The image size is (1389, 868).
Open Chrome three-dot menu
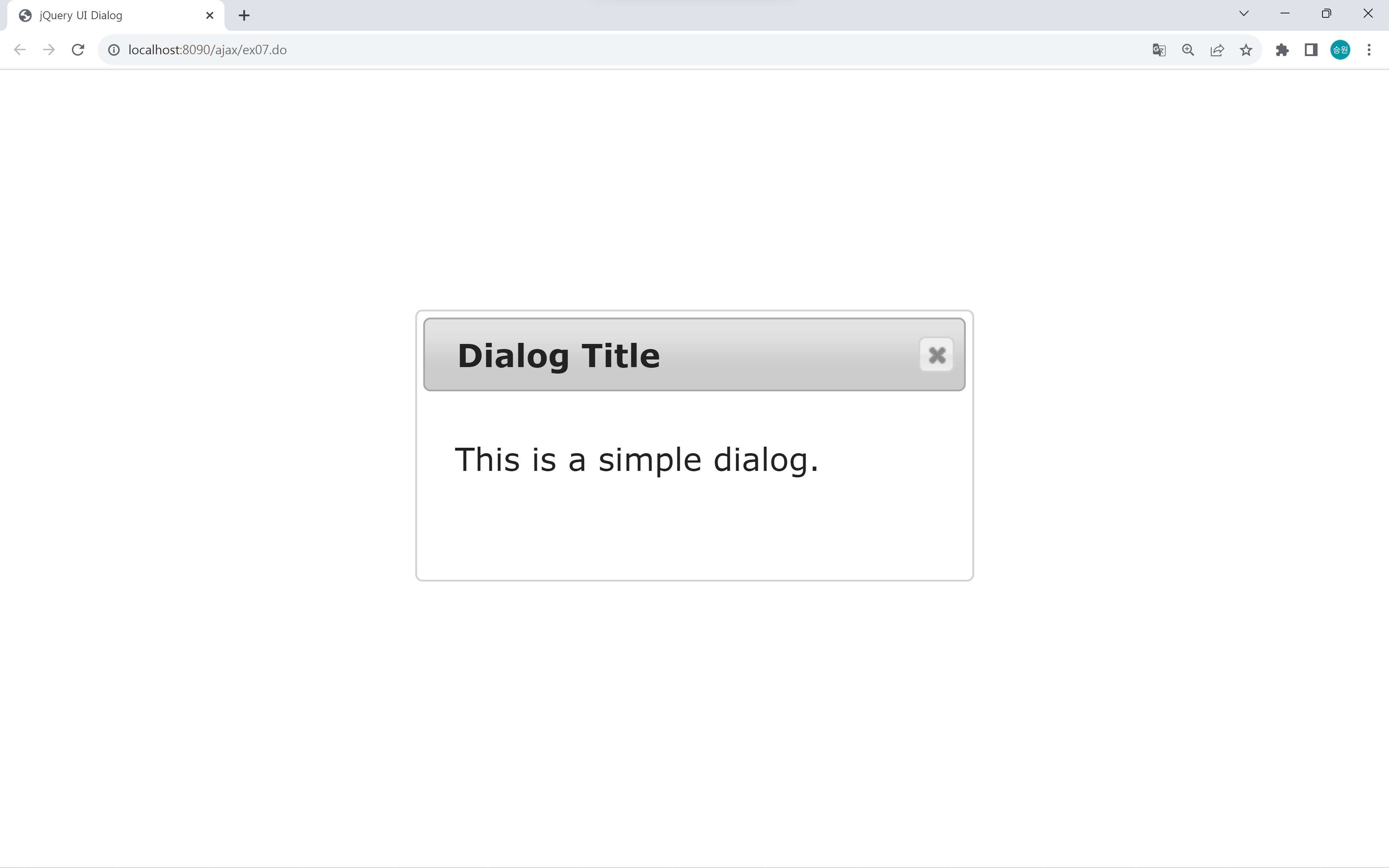point(1369,50)
